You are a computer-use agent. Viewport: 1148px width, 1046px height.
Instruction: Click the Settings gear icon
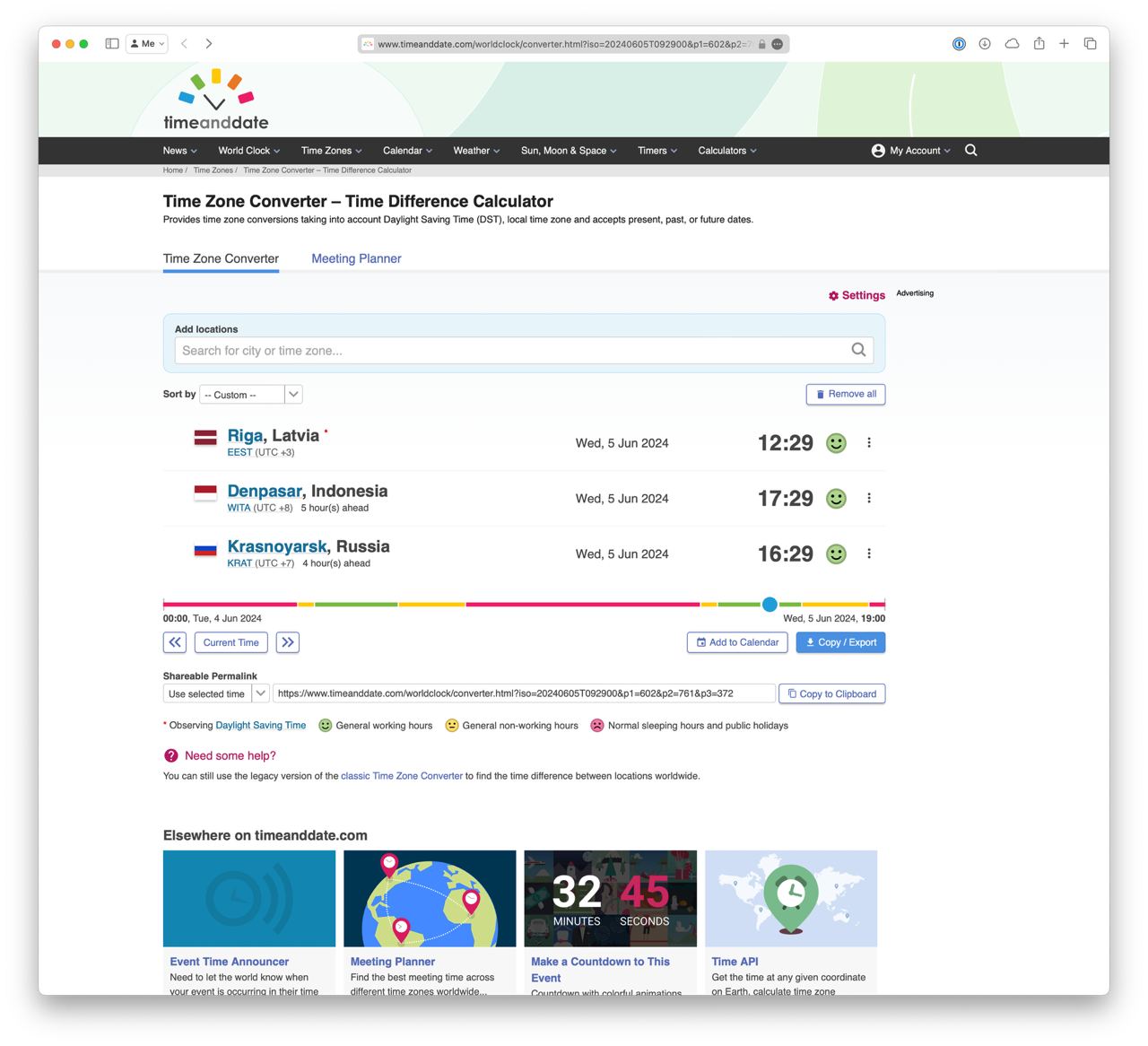tap(833, 296)
